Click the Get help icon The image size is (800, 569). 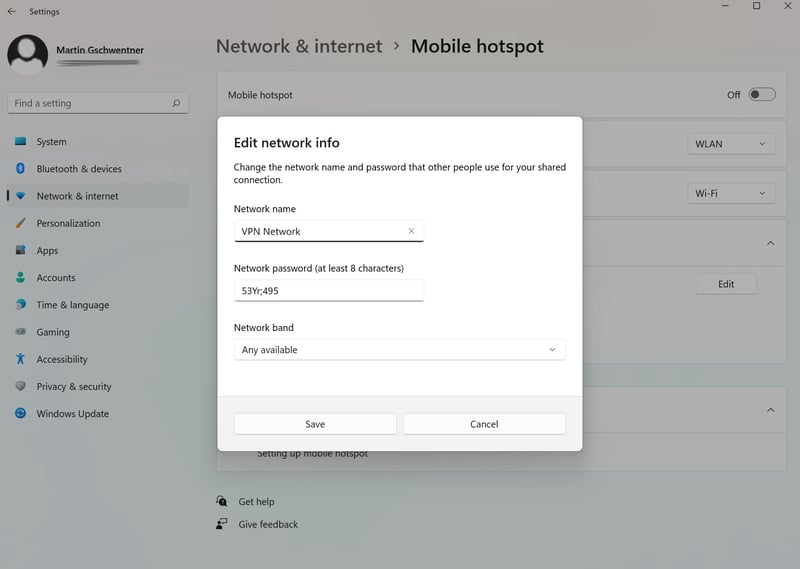point(221,501)
